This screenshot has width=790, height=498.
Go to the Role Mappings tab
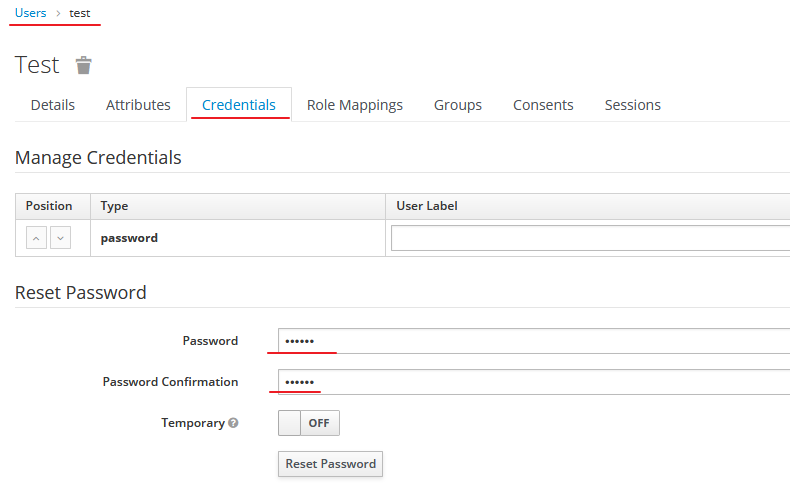[355, 105]
